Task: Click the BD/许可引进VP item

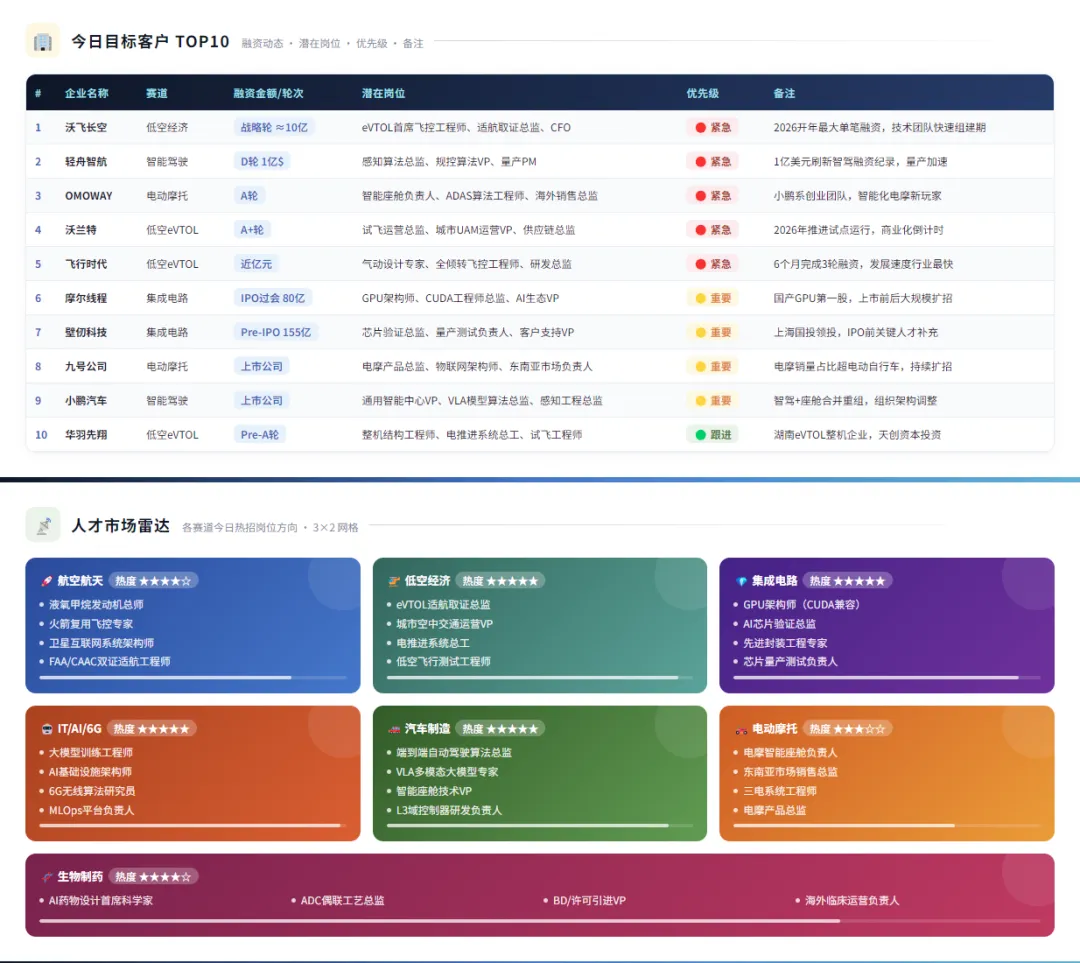Action: coord(590,901)
